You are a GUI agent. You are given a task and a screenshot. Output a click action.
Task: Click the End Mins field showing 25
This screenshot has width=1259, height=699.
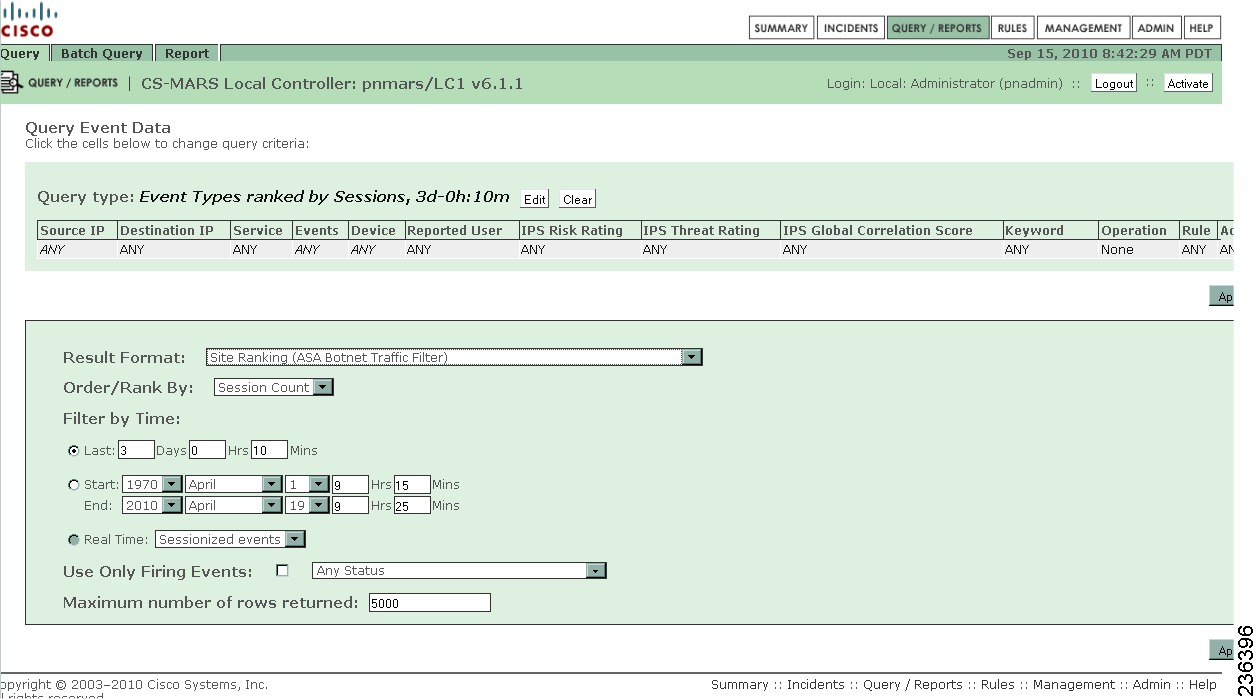pyautogui.click(x=412, y=506)
